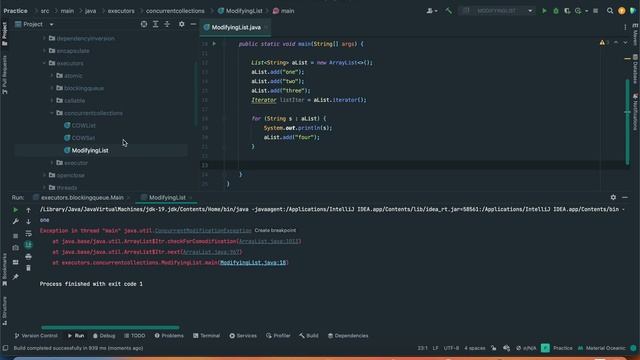Run with coverage shield icon in top toolbar
This screenshot has height=360, width=640.
[x=567, y=11]
